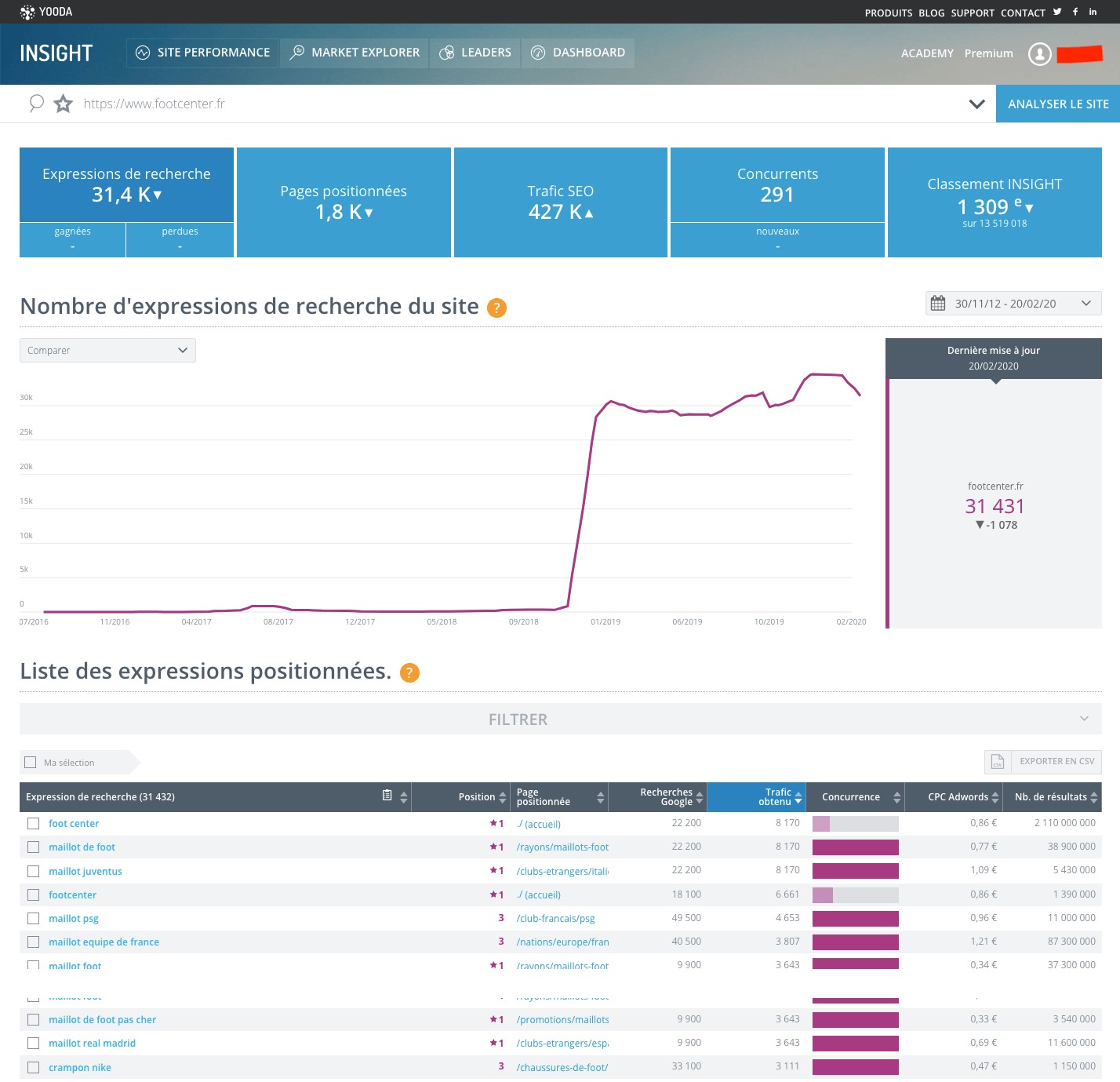
Task: Click the user account avatar icon
Action: tap(1040, 53)
